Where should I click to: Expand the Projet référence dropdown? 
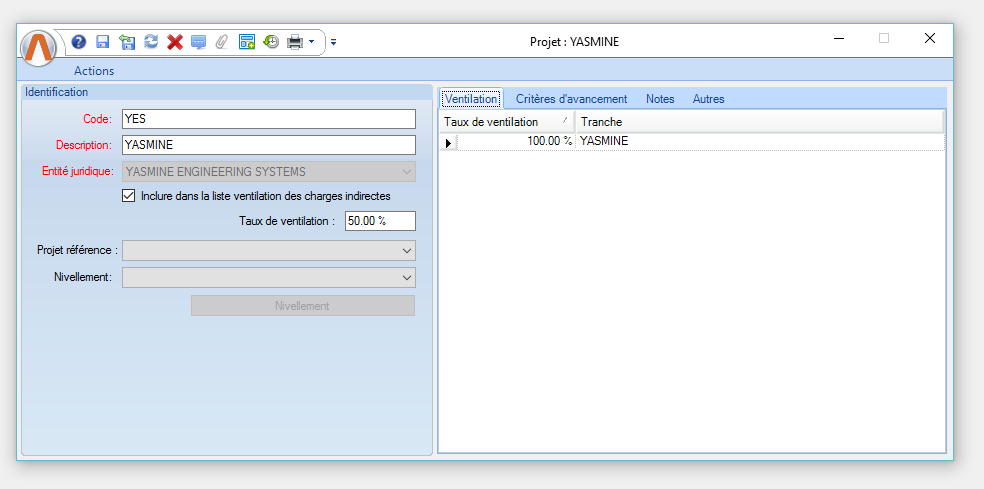coord(406,250)
